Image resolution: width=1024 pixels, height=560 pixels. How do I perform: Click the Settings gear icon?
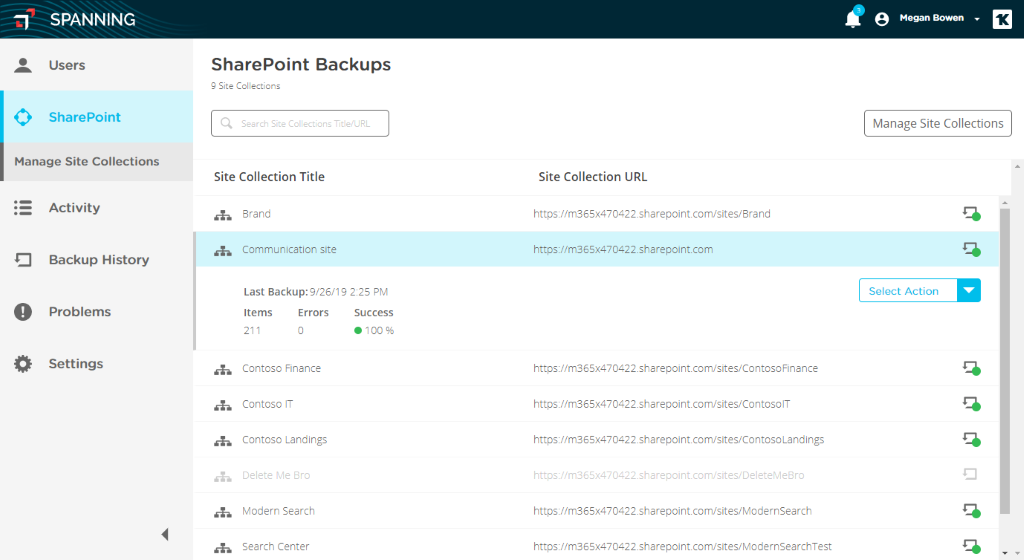(23, 364)
